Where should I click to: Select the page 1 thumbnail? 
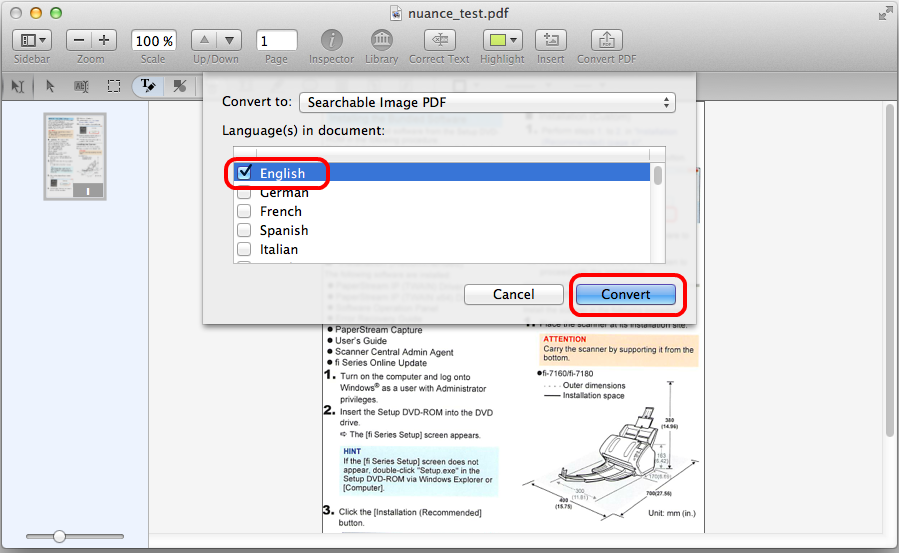point(74,156)
